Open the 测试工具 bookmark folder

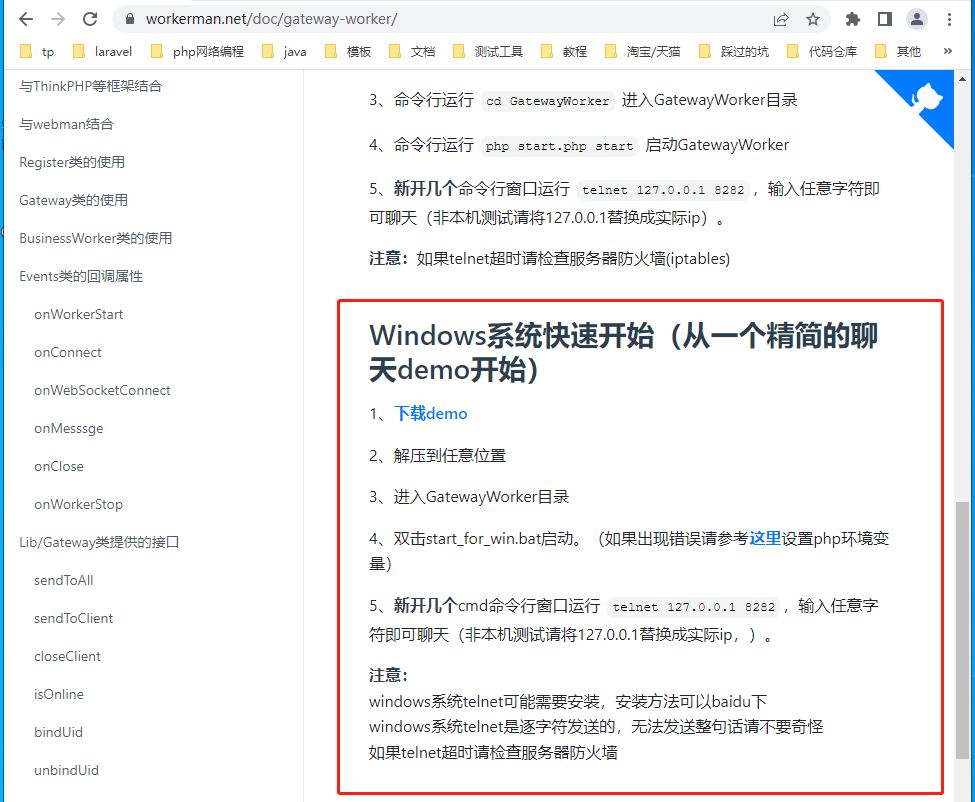(x=488, y=51)
